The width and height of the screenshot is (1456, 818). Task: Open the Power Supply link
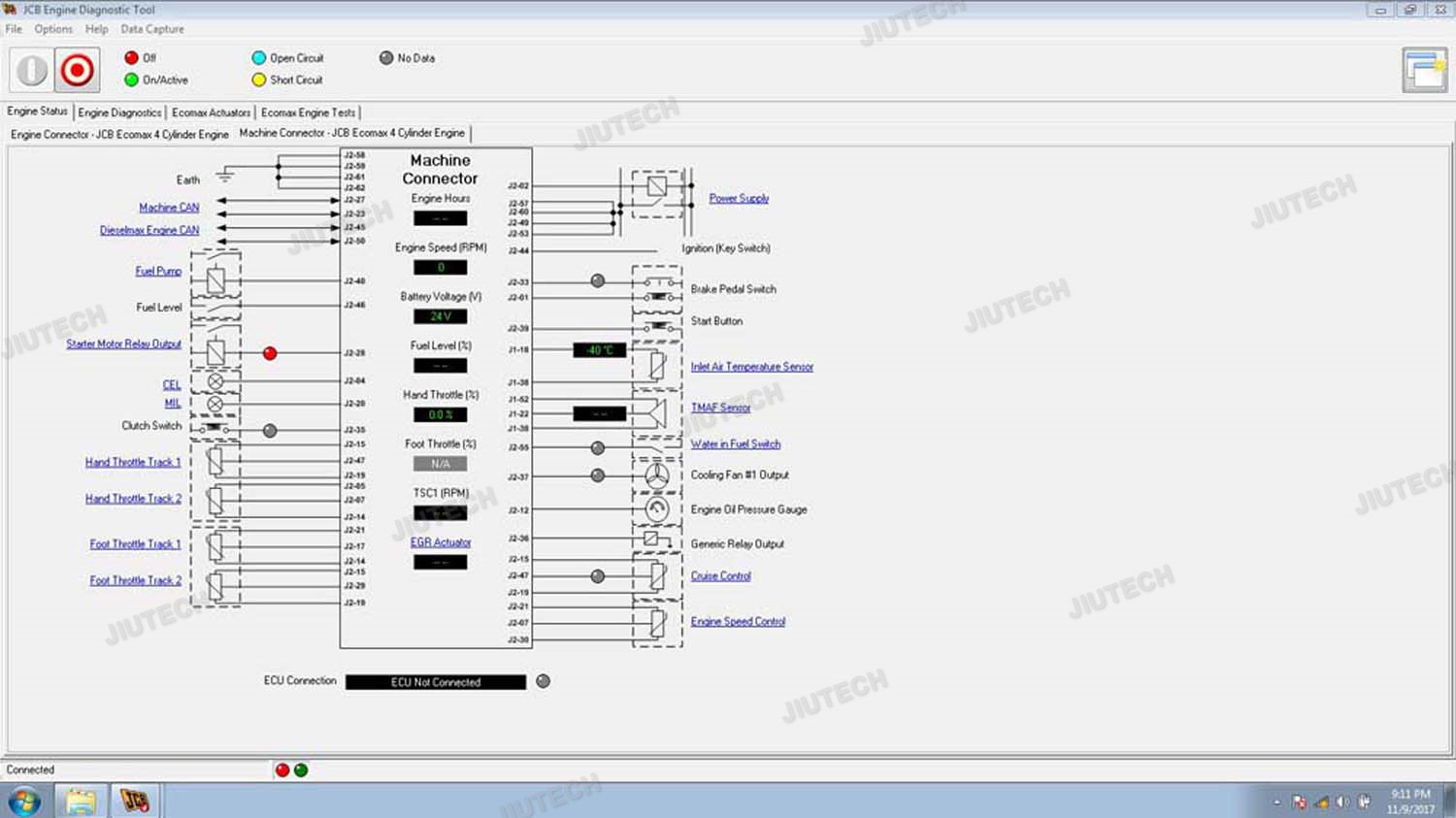pyautogui.click(x=738, y=198)
